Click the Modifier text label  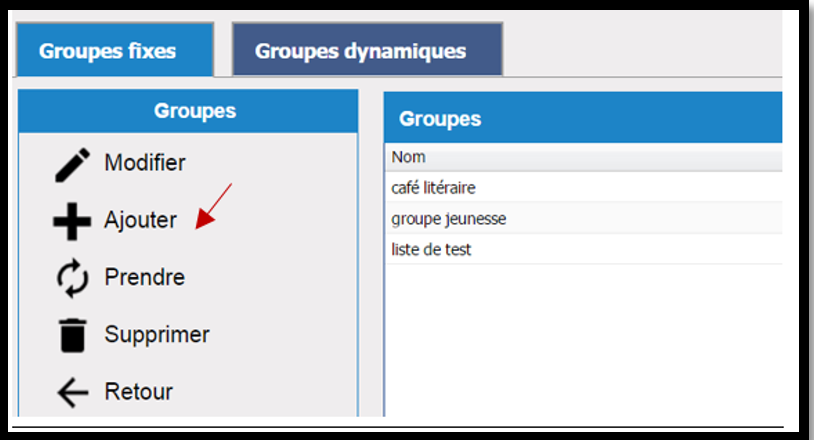click(145, 163)
